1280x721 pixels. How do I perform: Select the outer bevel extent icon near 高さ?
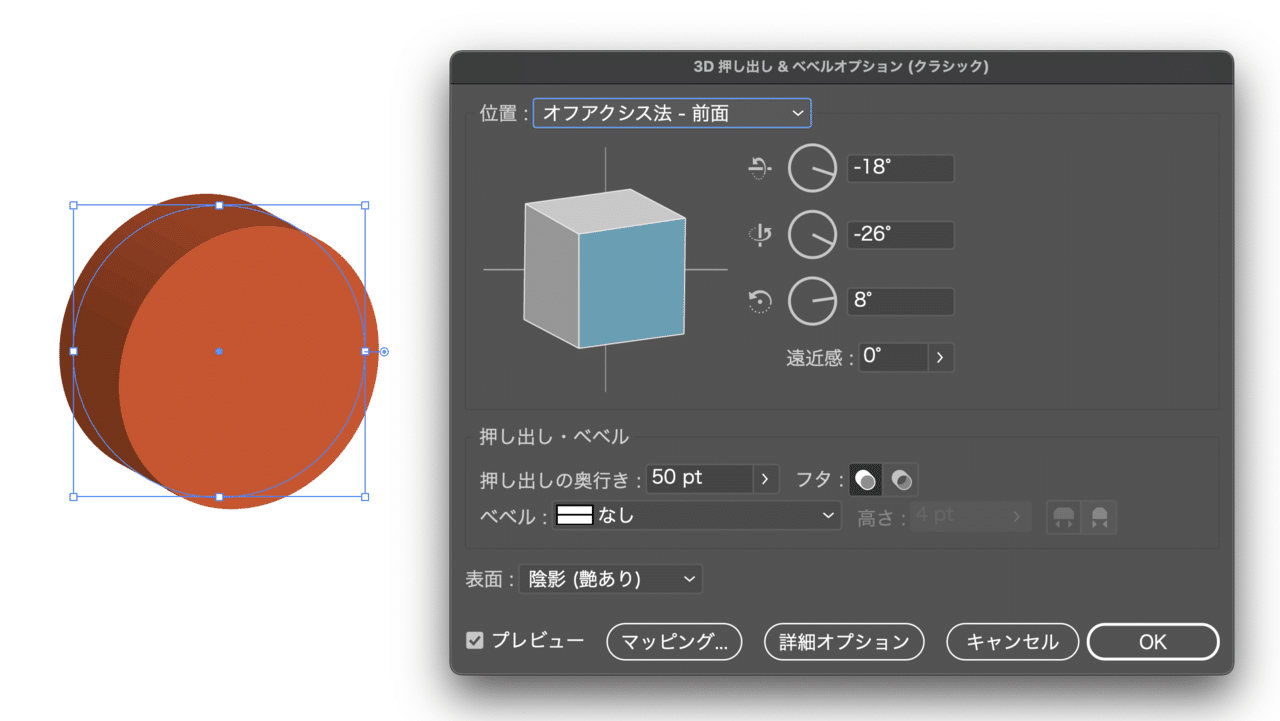click(x=1063, y=517)
